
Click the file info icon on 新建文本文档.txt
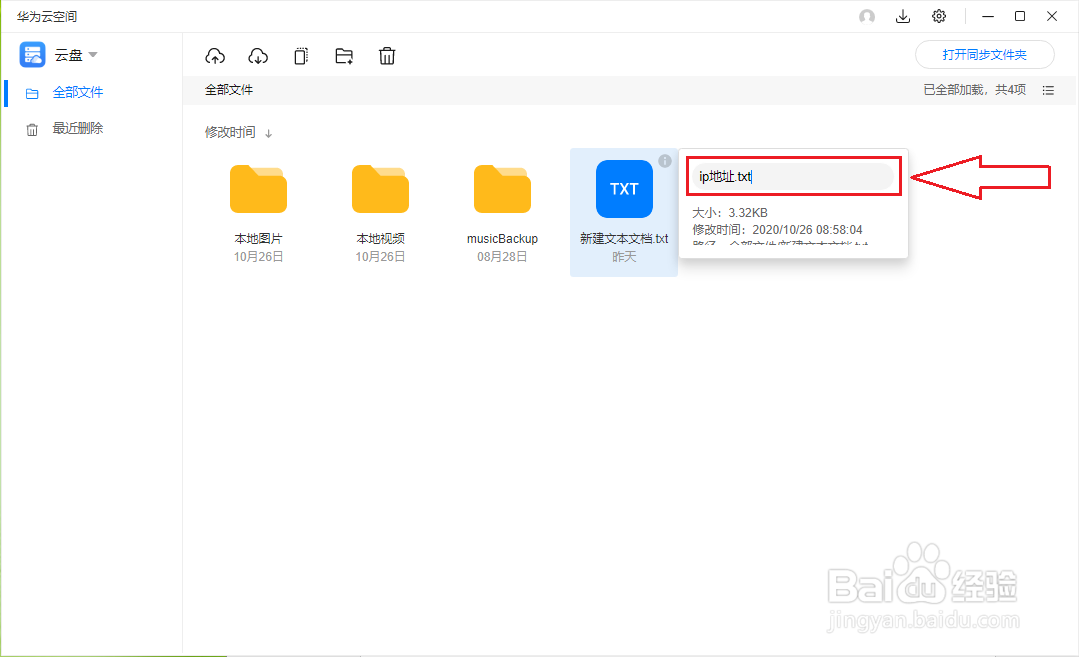[664, 161]
